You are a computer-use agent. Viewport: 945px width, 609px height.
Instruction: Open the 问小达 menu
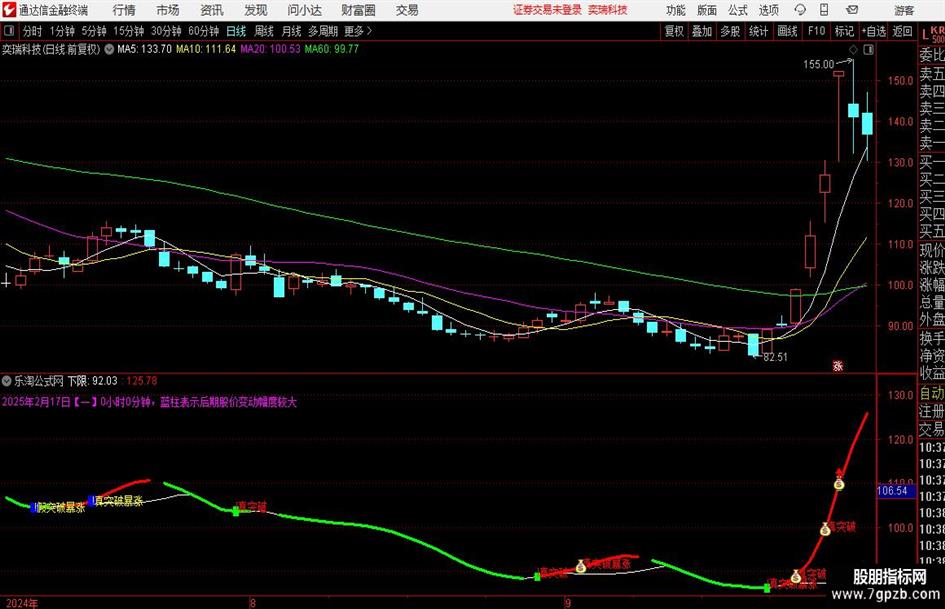click(304, 10)
